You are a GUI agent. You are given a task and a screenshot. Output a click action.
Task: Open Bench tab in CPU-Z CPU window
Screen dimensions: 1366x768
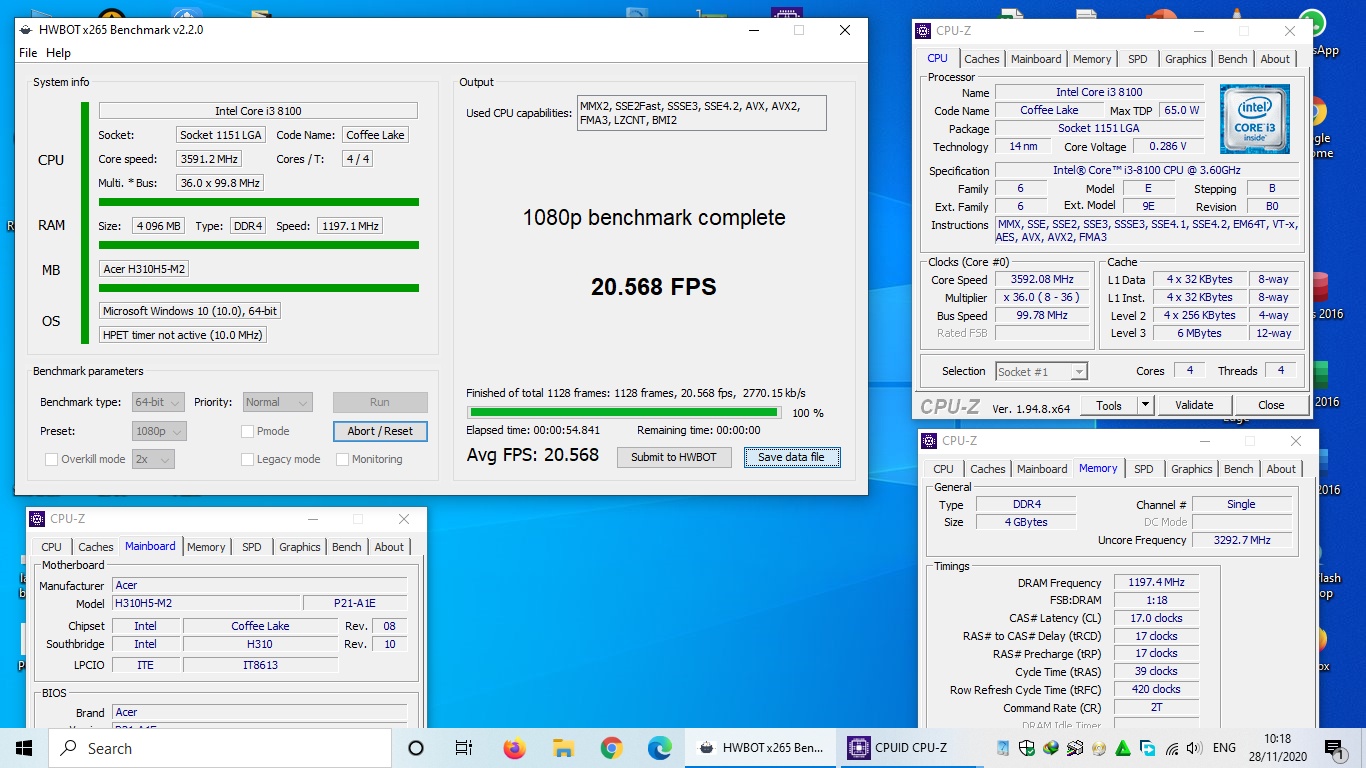coord(1233,59)
